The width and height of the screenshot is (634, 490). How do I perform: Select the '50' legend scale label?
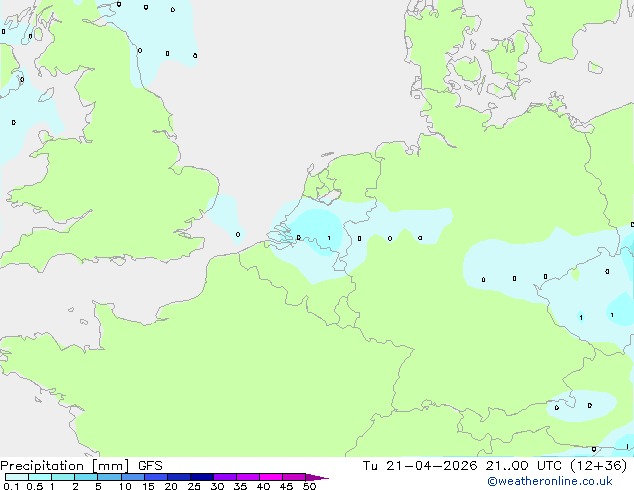click(309, 486)
